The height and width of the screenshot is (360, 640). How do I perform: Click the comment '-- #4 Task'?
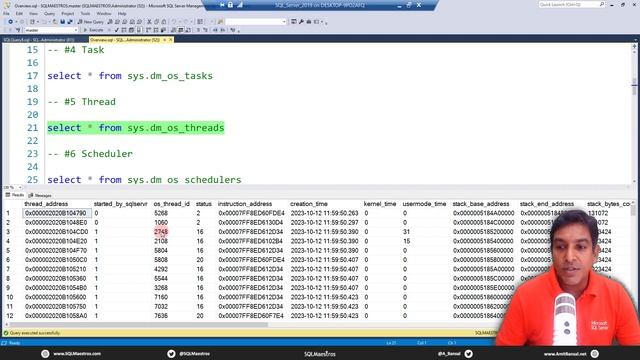(x=76, y=50)
